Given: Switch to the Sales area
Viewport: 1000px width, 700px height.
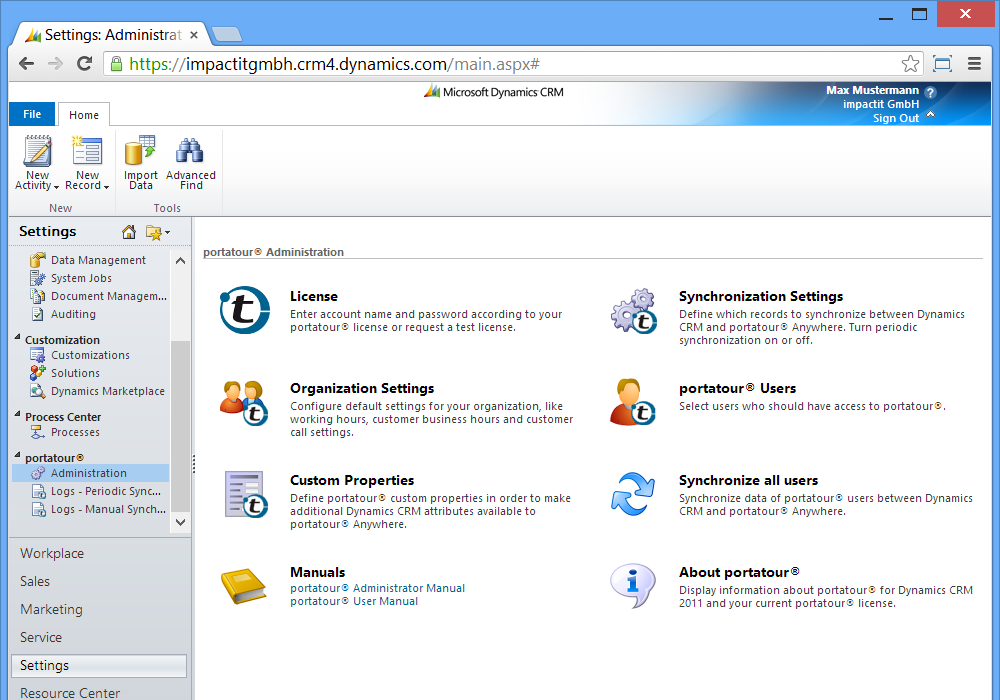Looking at the screenshot, I should coord(34,581).
